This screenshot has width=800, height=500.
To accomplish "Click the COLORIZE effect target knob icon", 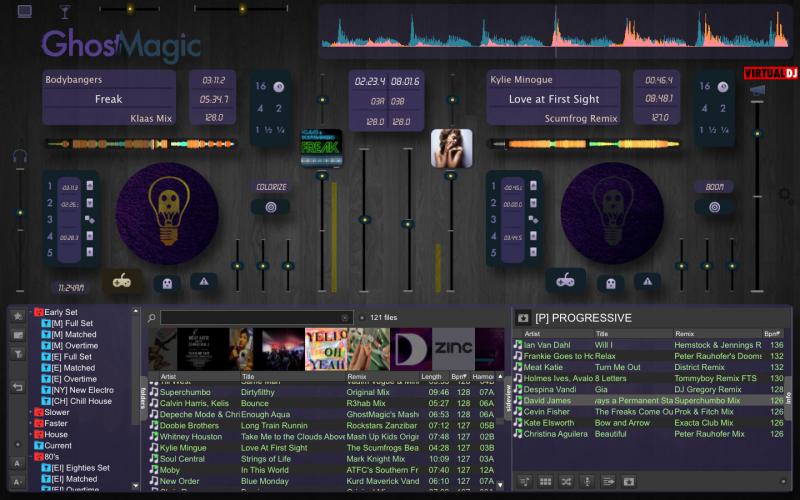I will point(270,207).
